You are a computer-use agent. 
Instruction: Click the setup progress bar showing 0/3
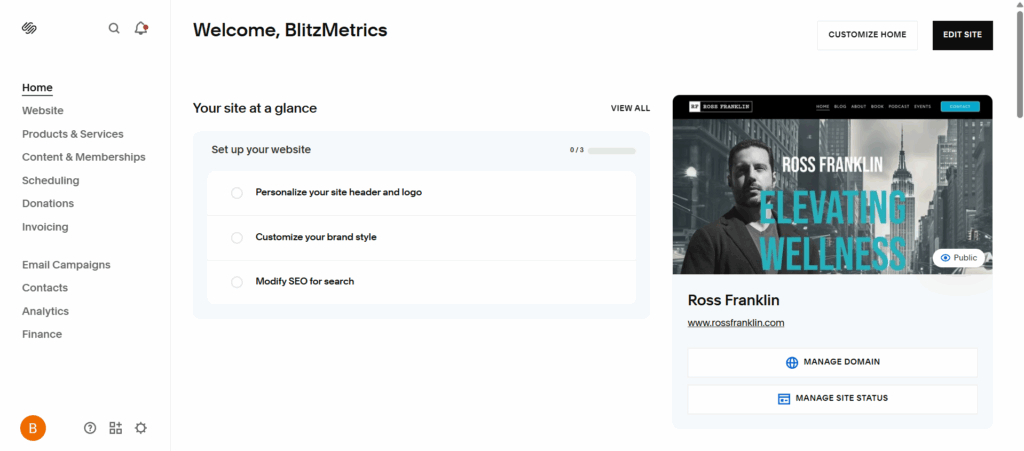611,150
